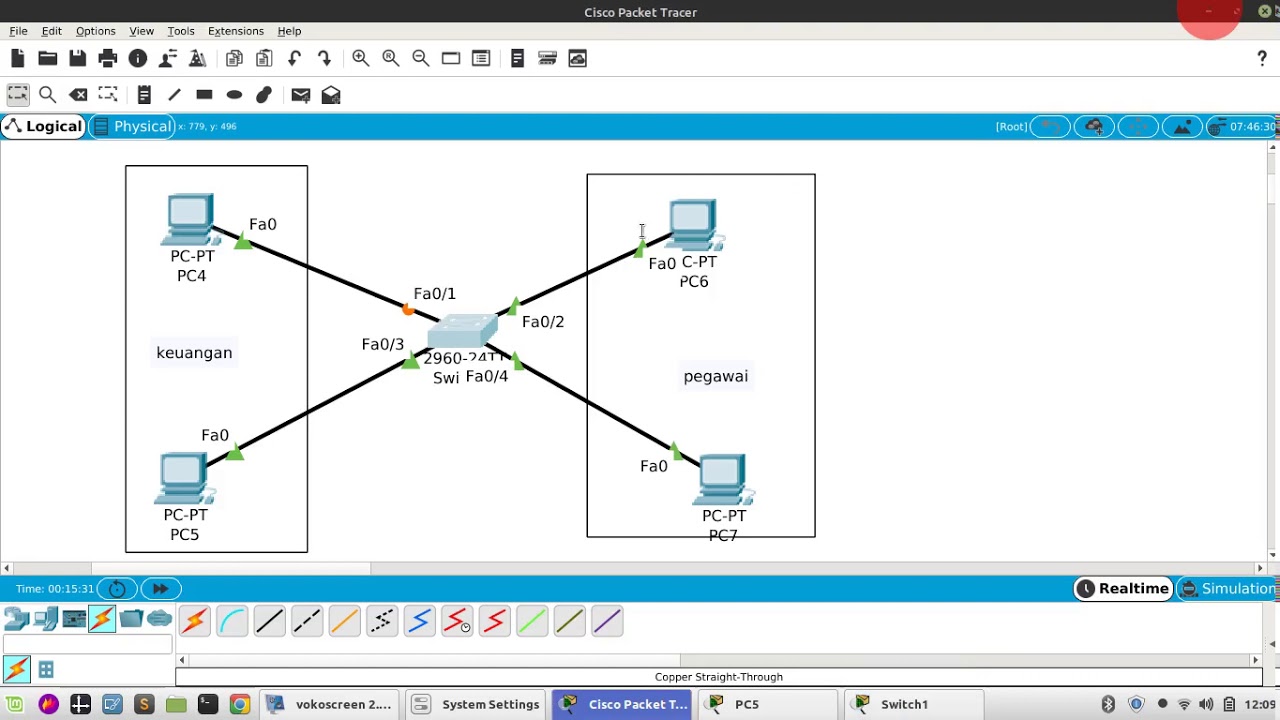Select the 2960 switch device
Image resolution: width=1280 pixels, height=720 pixels.
coord(463,332)
